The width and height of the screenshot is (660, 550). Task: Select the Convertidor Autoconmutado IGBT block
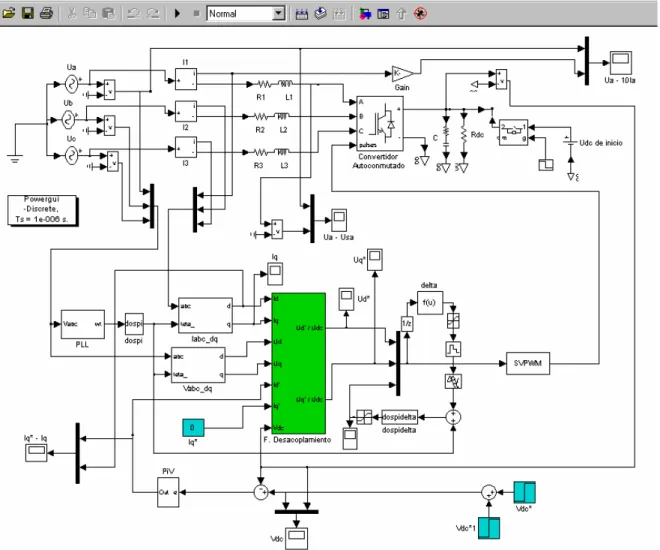(380, 123)
